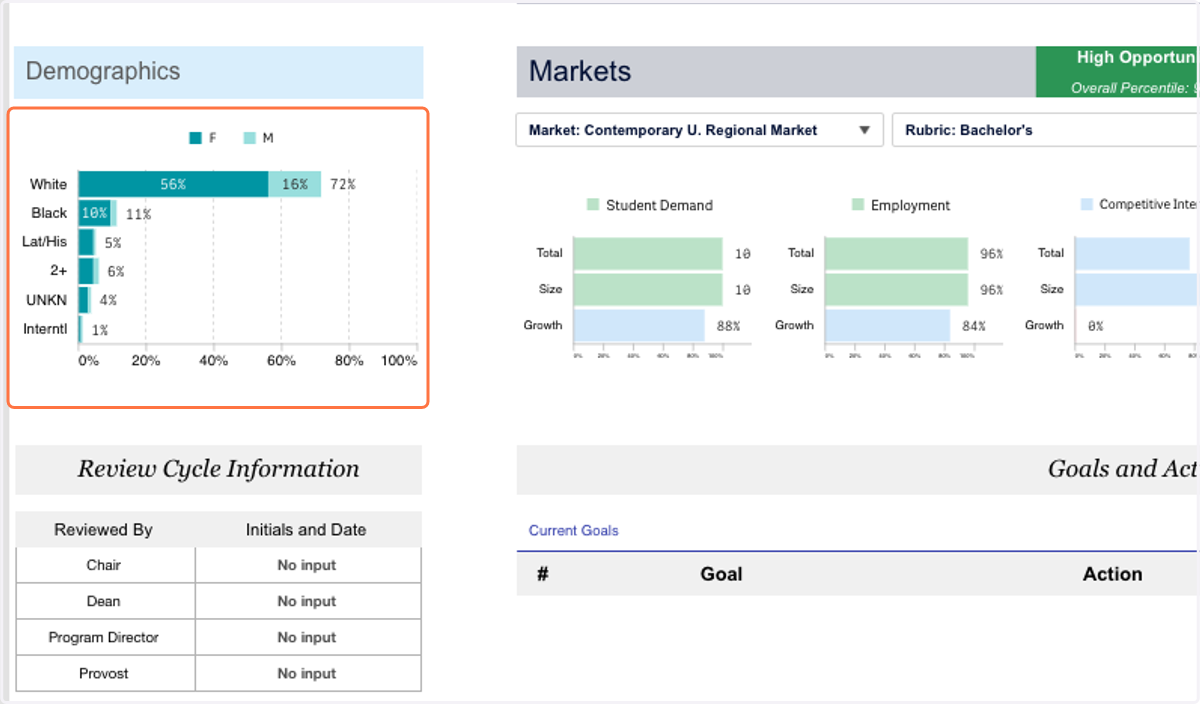Open the Rubric: Bachelor's dropdown
1200x704 pixels.
[1045, 130]
